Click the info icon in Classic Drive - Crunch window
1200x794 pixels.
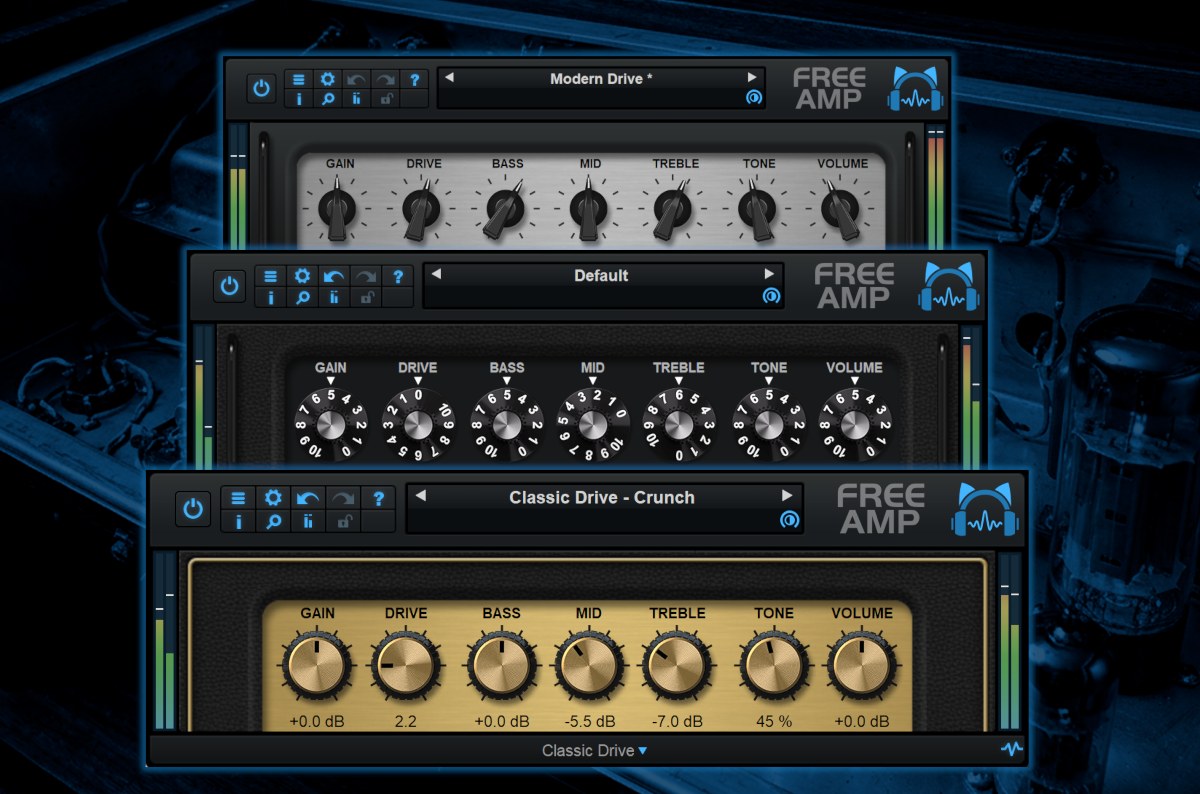pos(238,520)
